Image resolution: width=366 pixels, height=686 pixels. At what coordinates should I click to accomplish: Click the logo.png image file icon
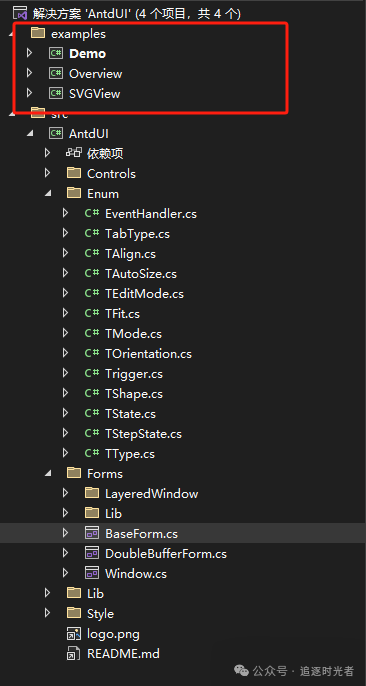[73, 634]
